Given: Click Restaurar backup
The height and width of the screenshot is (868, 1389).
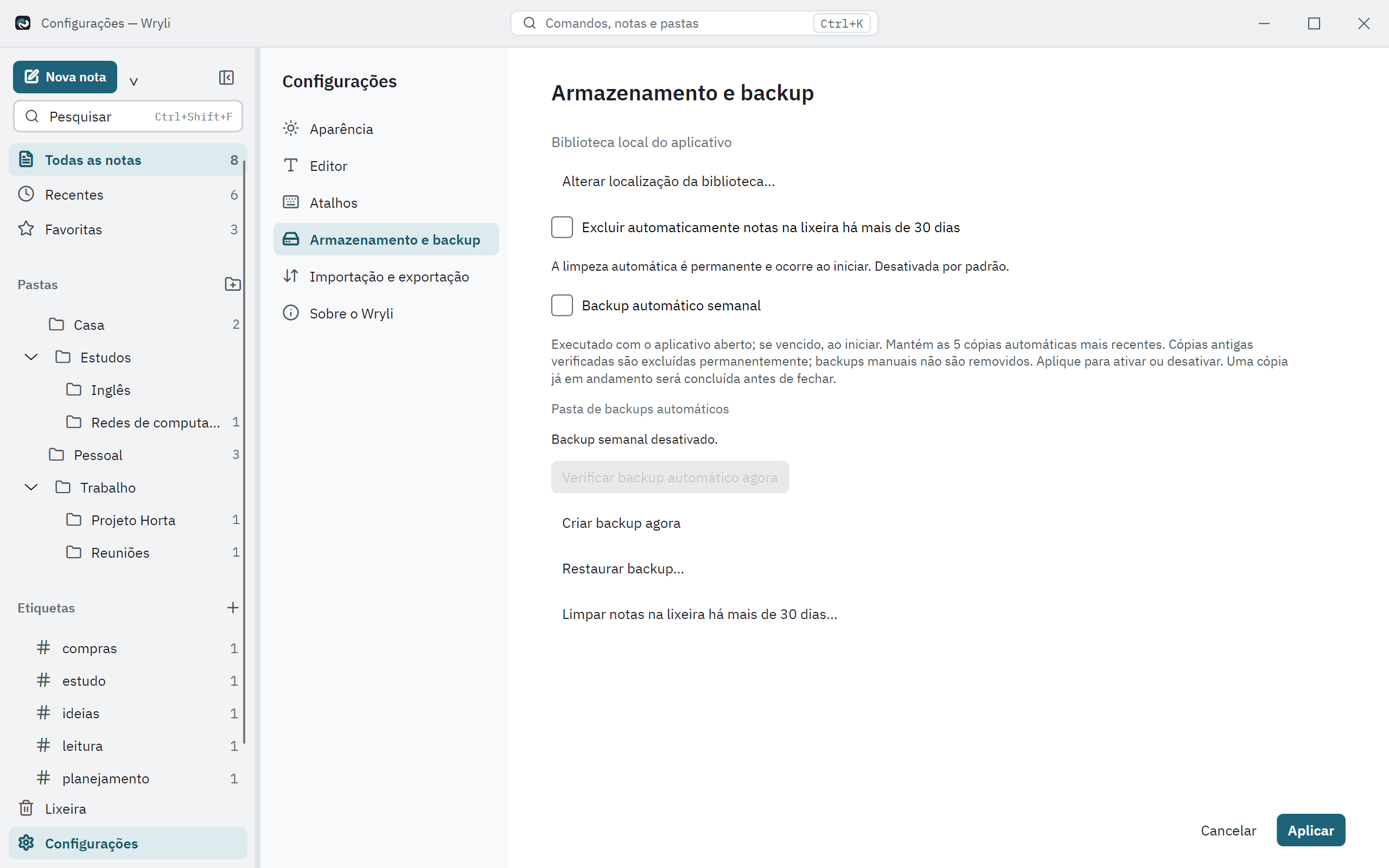Looking at the screenshot, I should point(623,569).
